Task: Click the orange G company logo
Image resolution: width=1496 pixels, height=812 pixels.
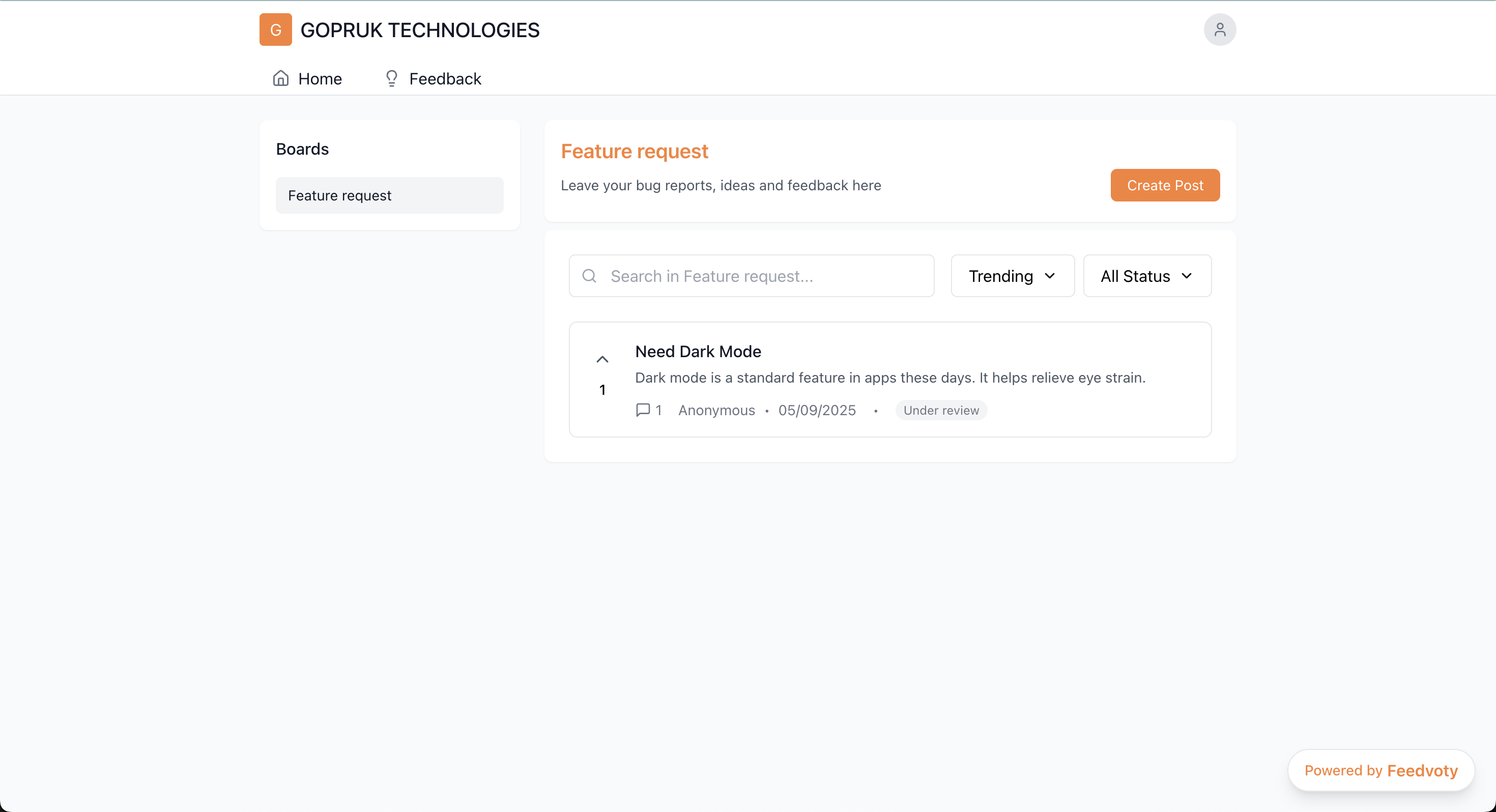Action: (275, 30)
